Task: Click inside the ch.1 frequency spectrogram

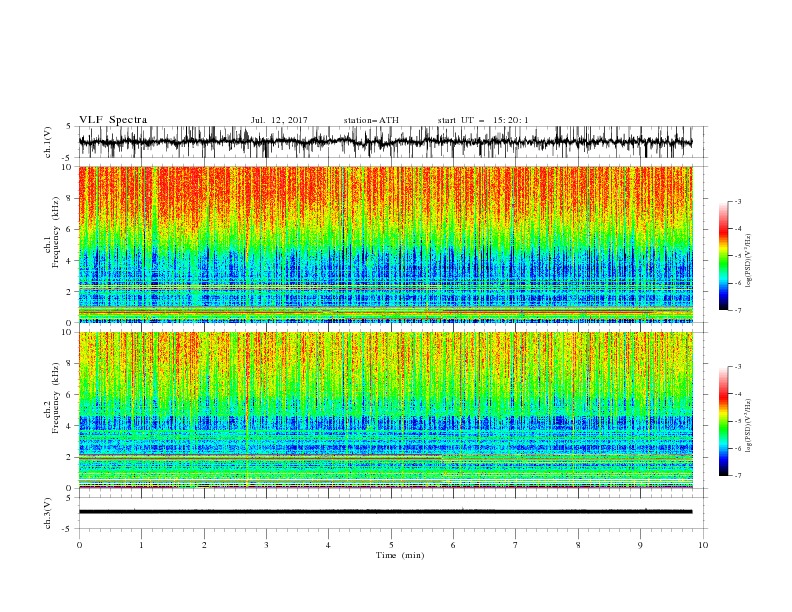Action: 386,244
